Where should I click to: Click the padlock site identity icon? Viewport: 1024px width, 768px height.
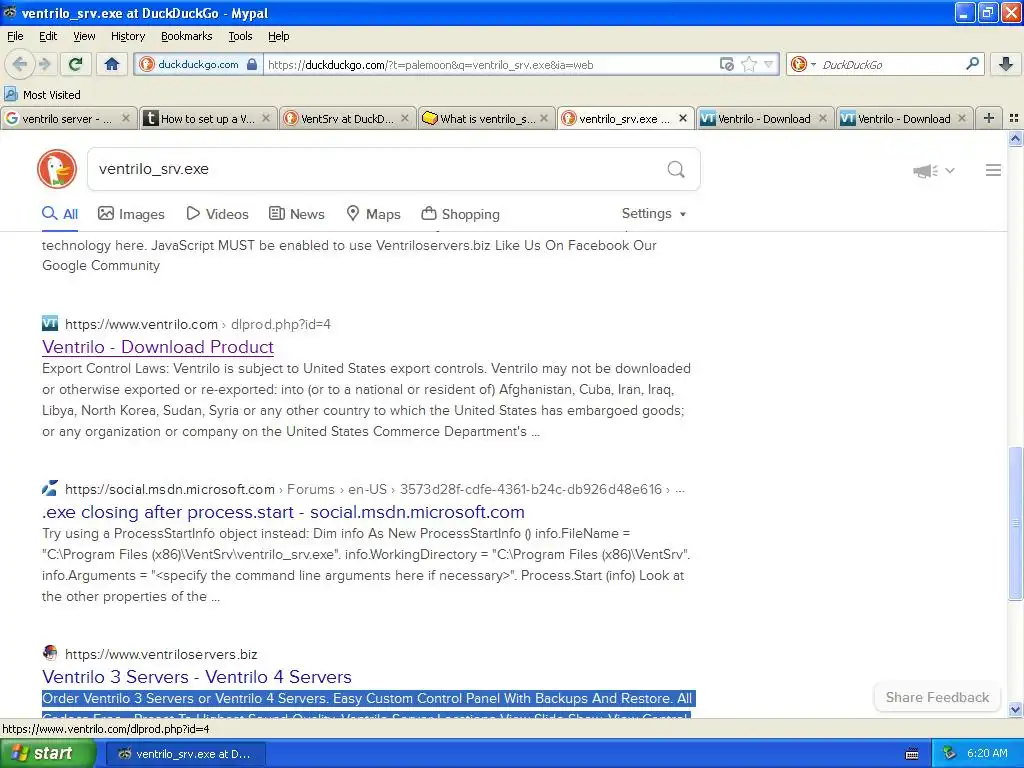click(x=252, y=64)
